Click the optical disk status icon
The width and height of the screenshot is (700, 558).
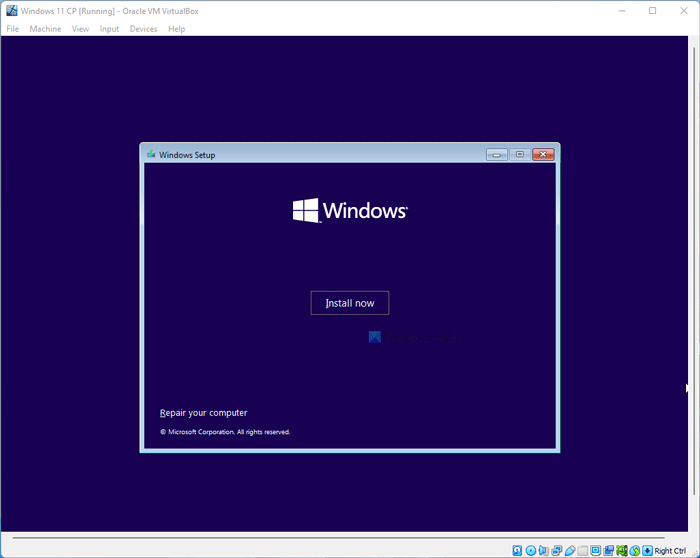coord(531,550)
